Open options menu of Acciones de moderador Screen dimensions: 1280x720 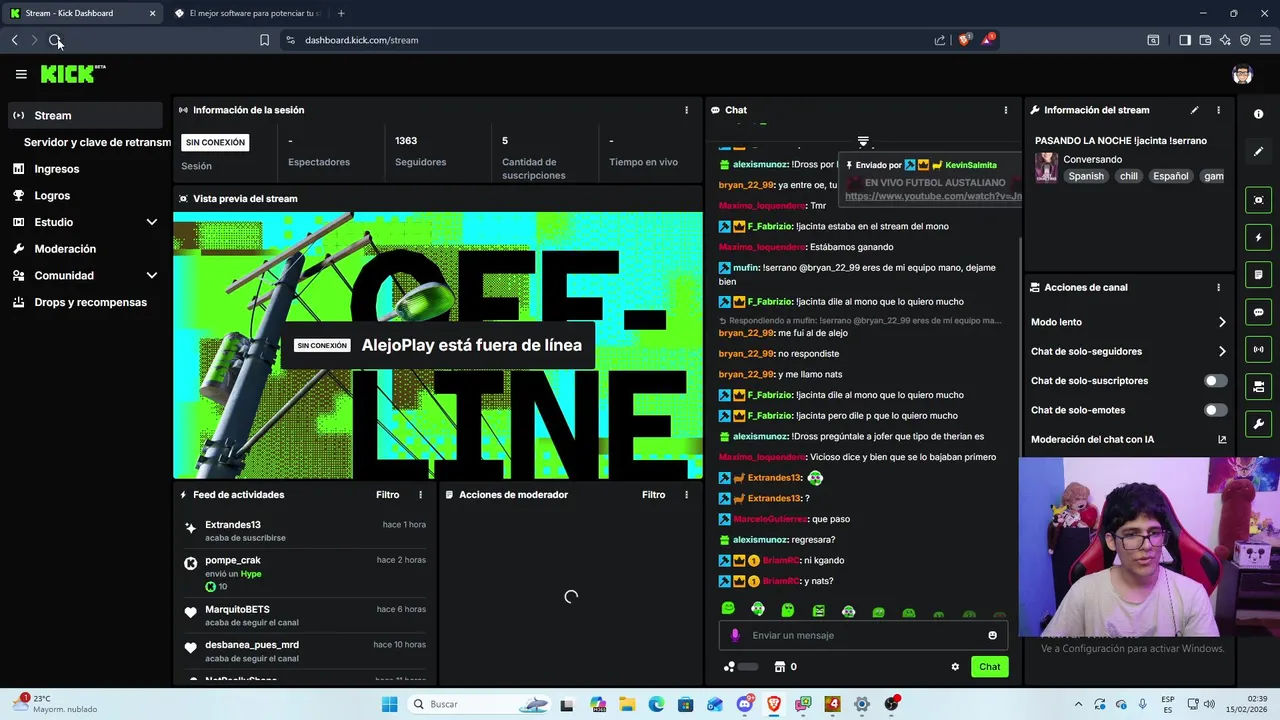(686, 495)
